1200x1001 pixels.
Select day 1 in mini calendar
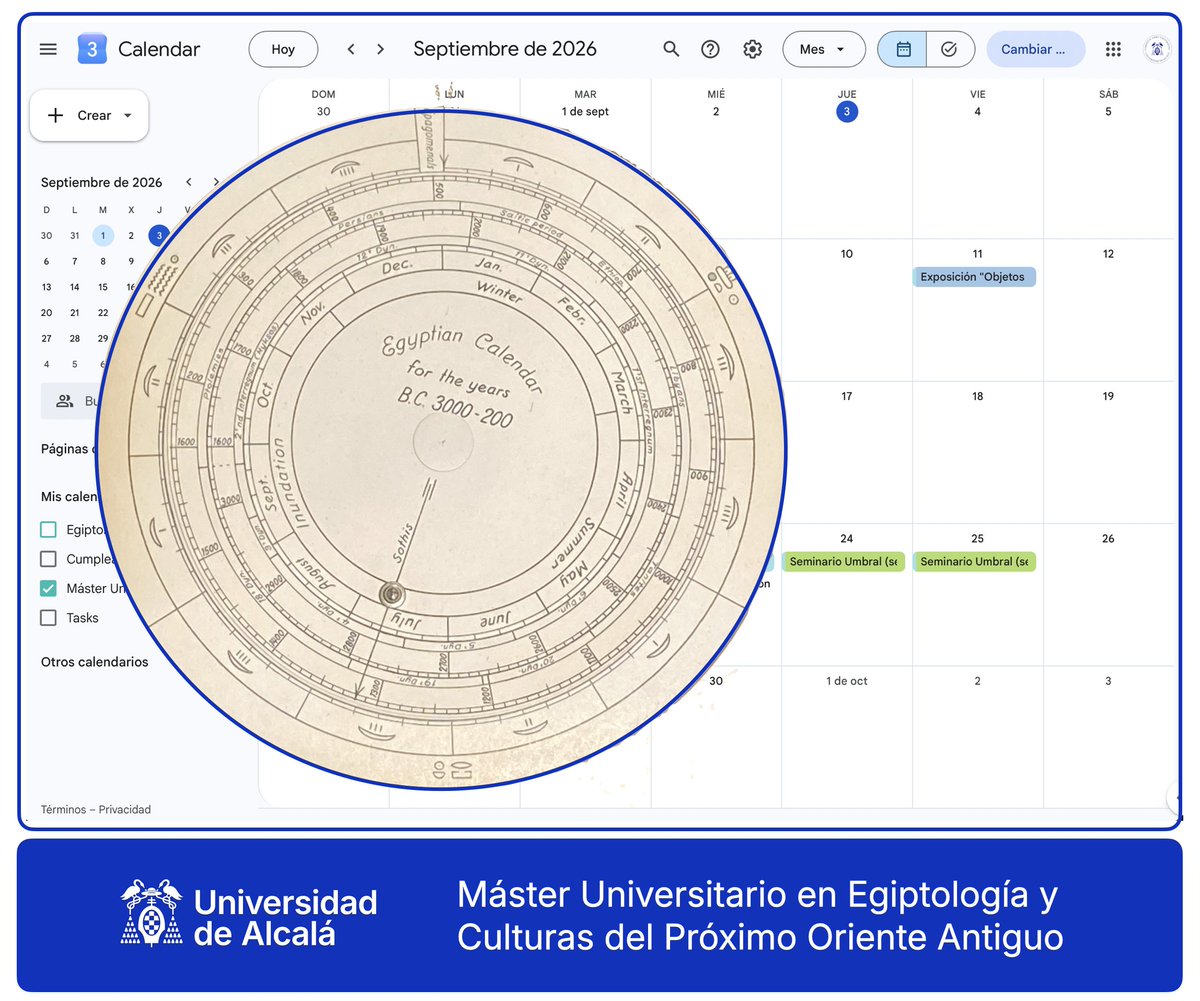coord(103,236)
